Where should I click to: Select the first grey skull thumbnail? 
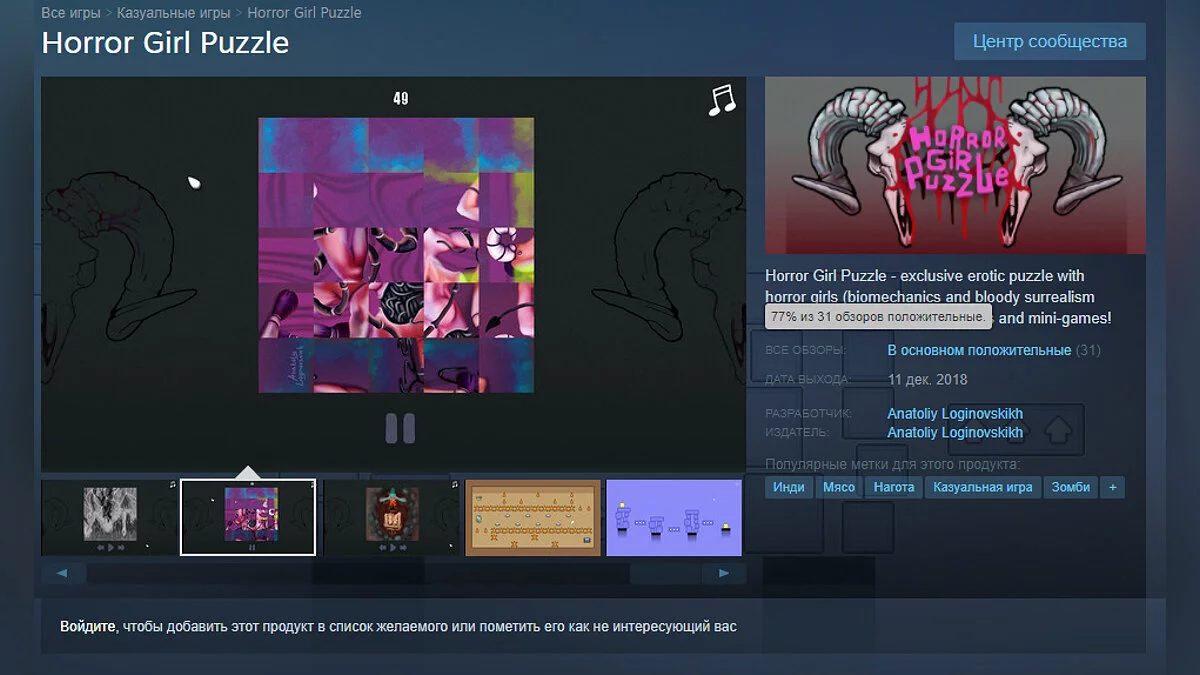click(x=109, y=517)
